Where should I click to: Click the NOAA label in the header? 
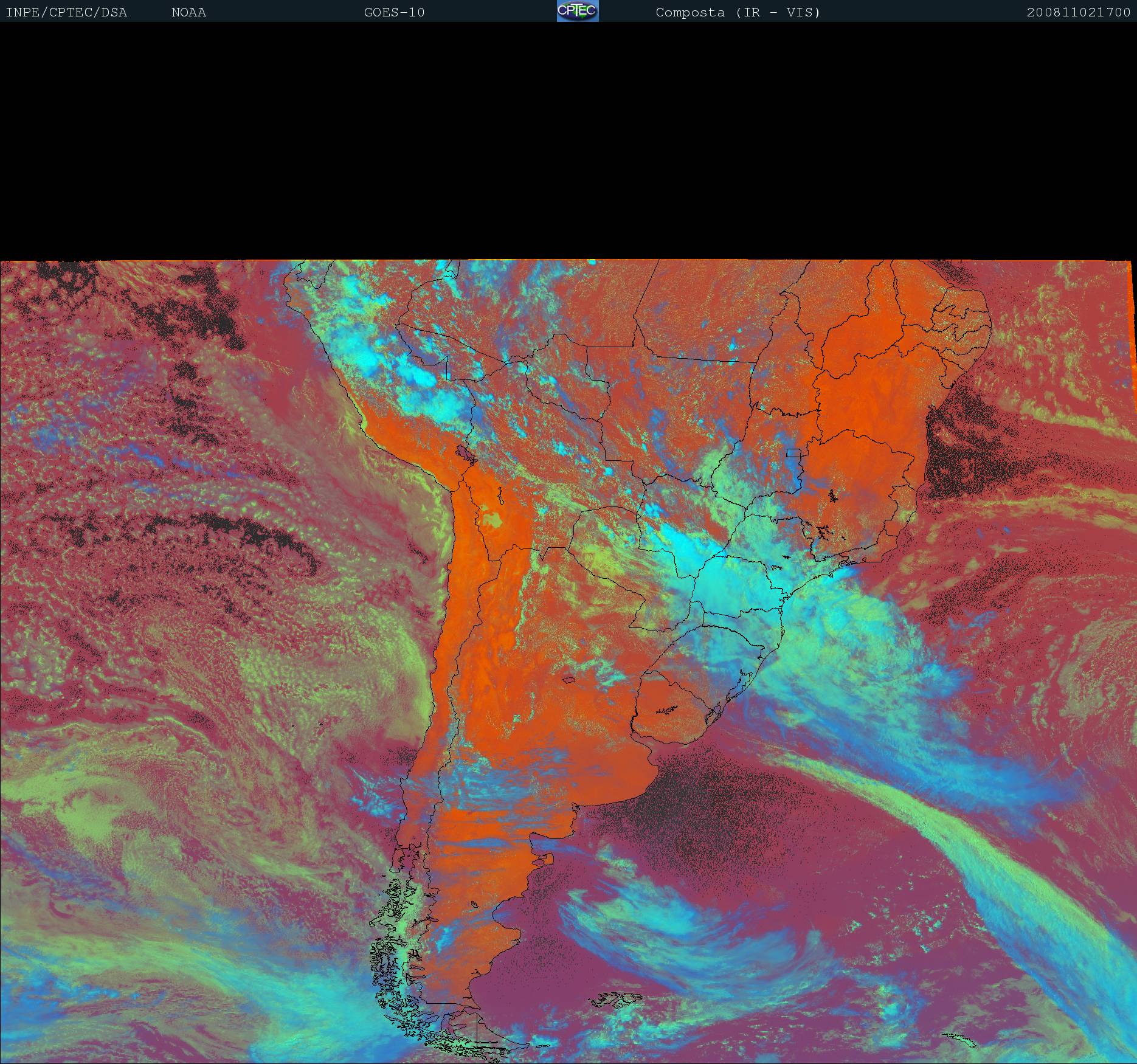click(x=188, y=12)
